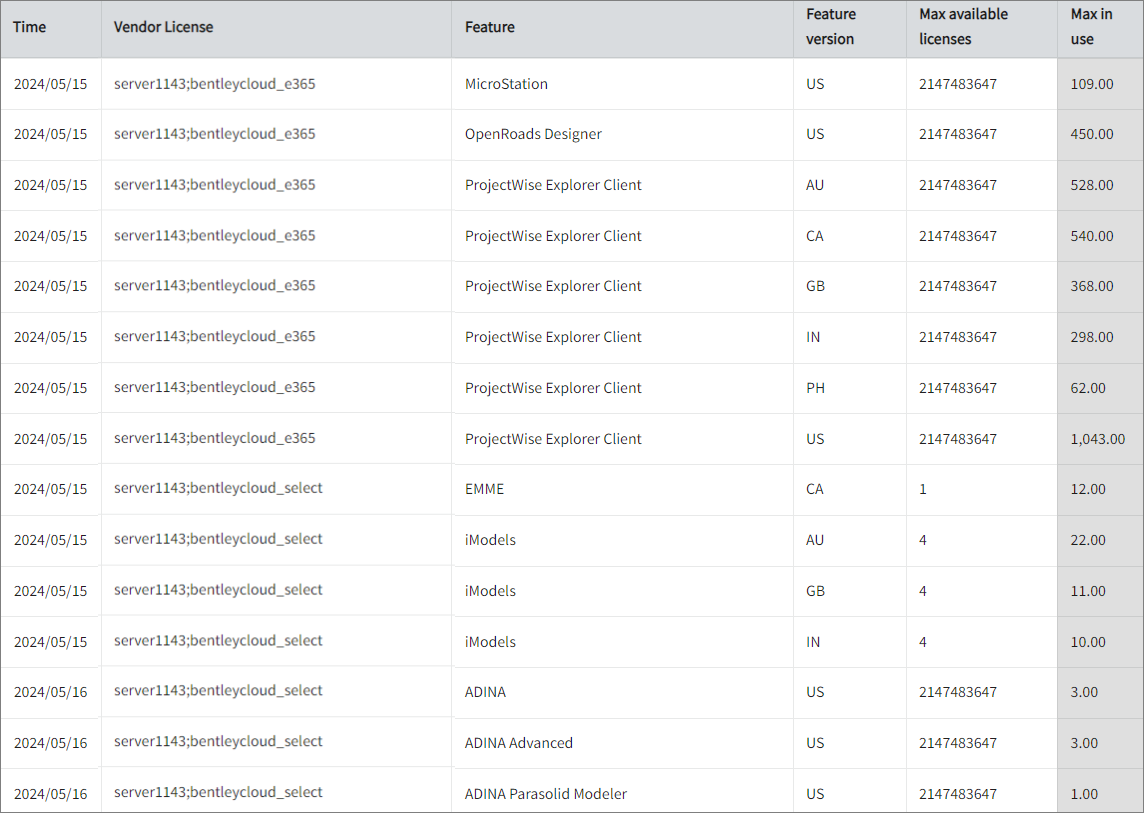Screen dimensions: 1144x813
Task: Sort by the Vendor License column header
Action: click(x=163, y=27)
